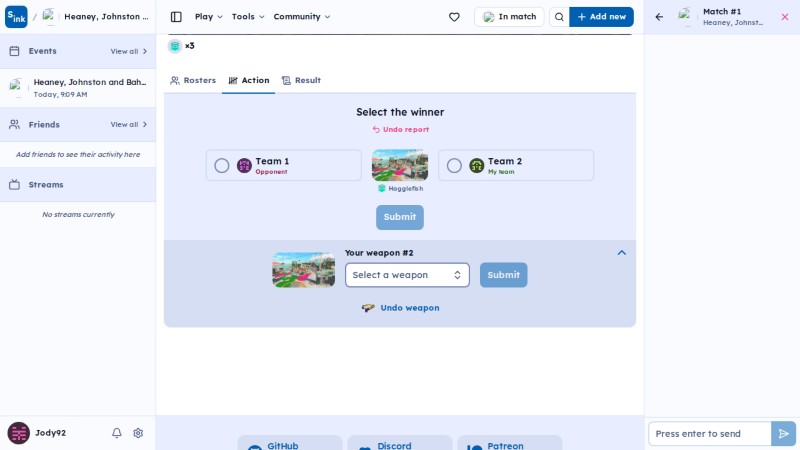Click the Add new button
Image resolution: width=800 pixels, height=450 pixels.
coord(602,17)
